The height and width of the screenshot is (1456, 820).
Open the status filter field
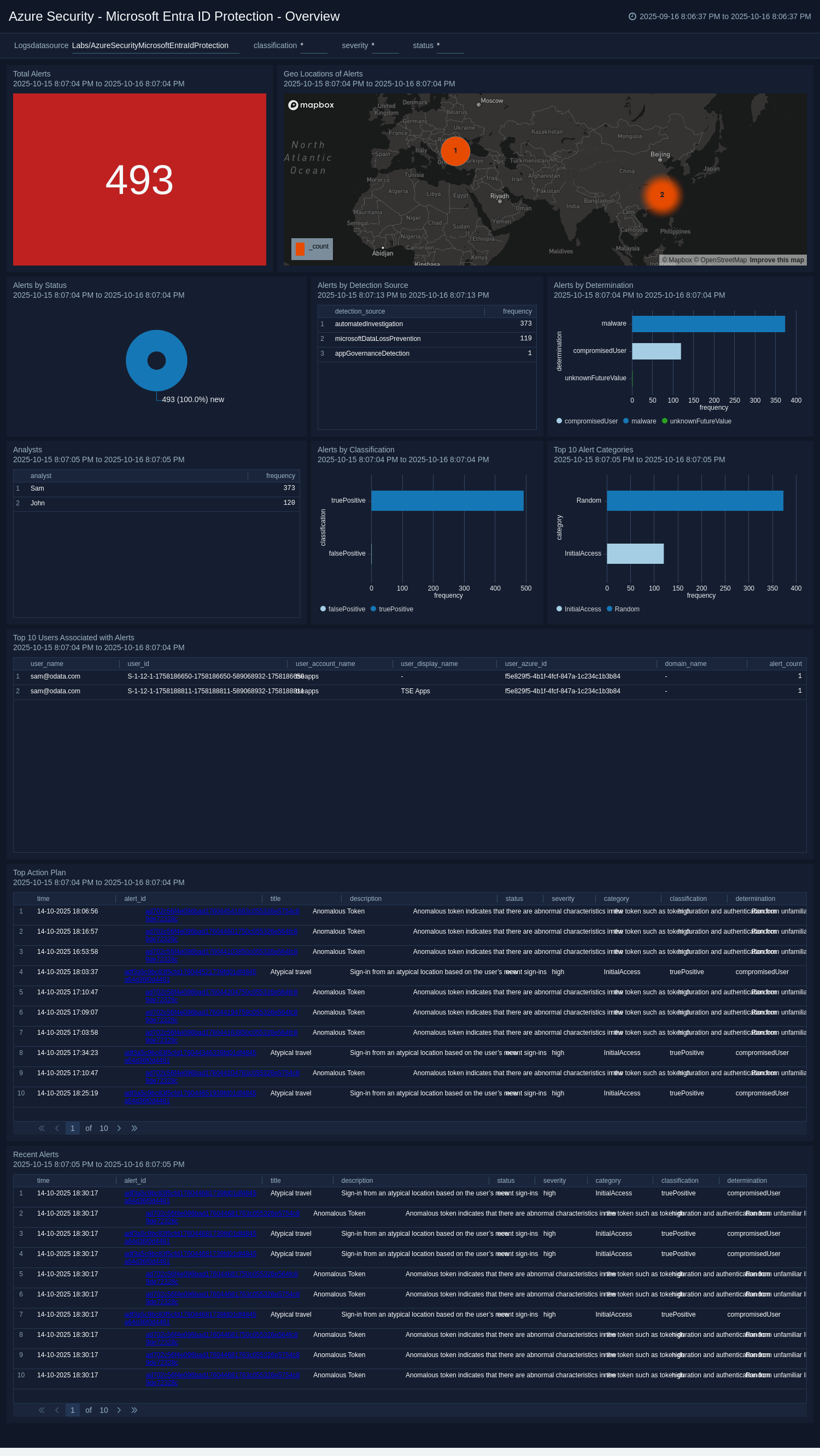point(449,46)
